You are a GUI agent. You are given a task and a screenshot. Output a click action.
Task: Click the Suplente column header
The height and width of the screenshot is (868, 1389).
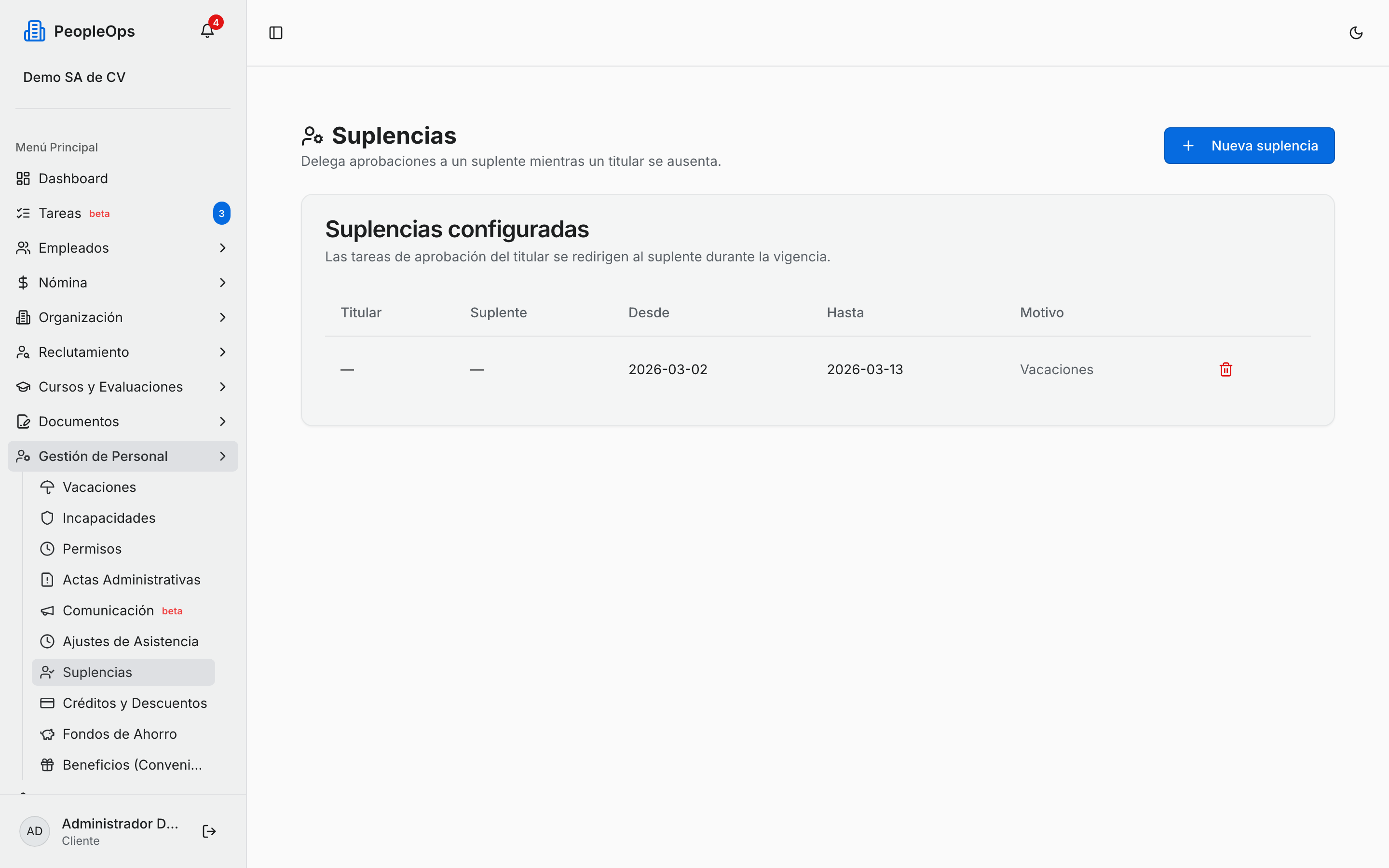(498, 312)
